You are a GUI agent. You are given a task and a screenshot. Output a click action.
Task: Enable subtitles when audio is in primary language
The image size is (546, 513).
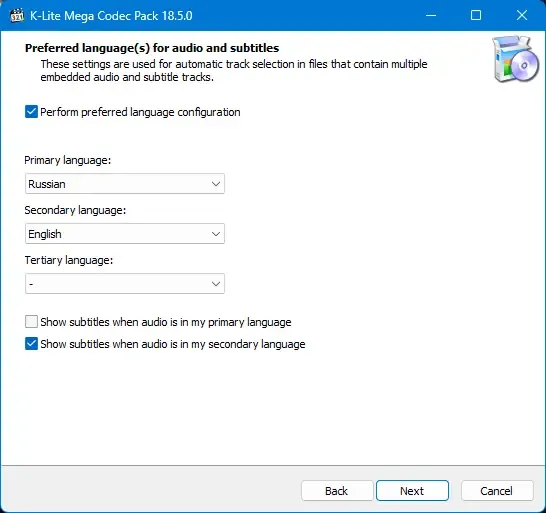click(31, 322)
